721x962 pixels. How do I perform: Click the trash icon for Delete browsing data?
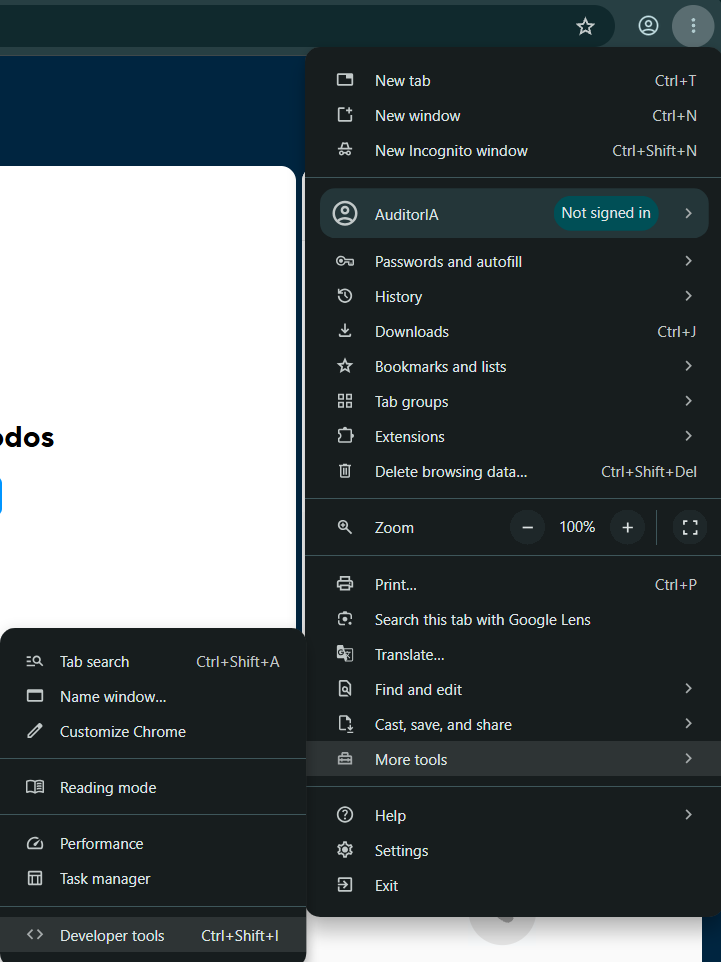pos(345,471)
